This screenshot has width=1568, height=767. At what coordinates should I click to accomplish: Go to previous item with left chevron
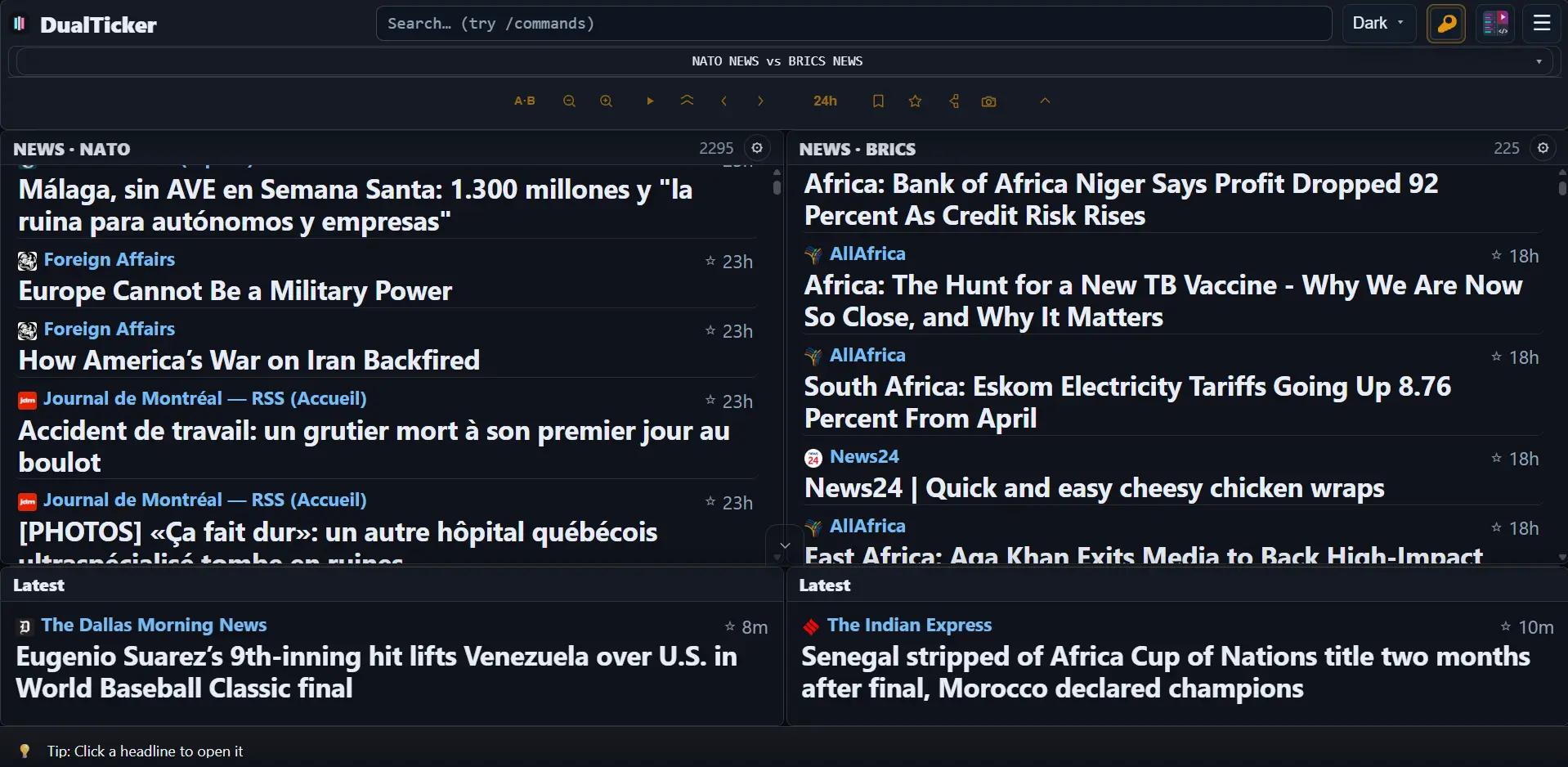724,101
